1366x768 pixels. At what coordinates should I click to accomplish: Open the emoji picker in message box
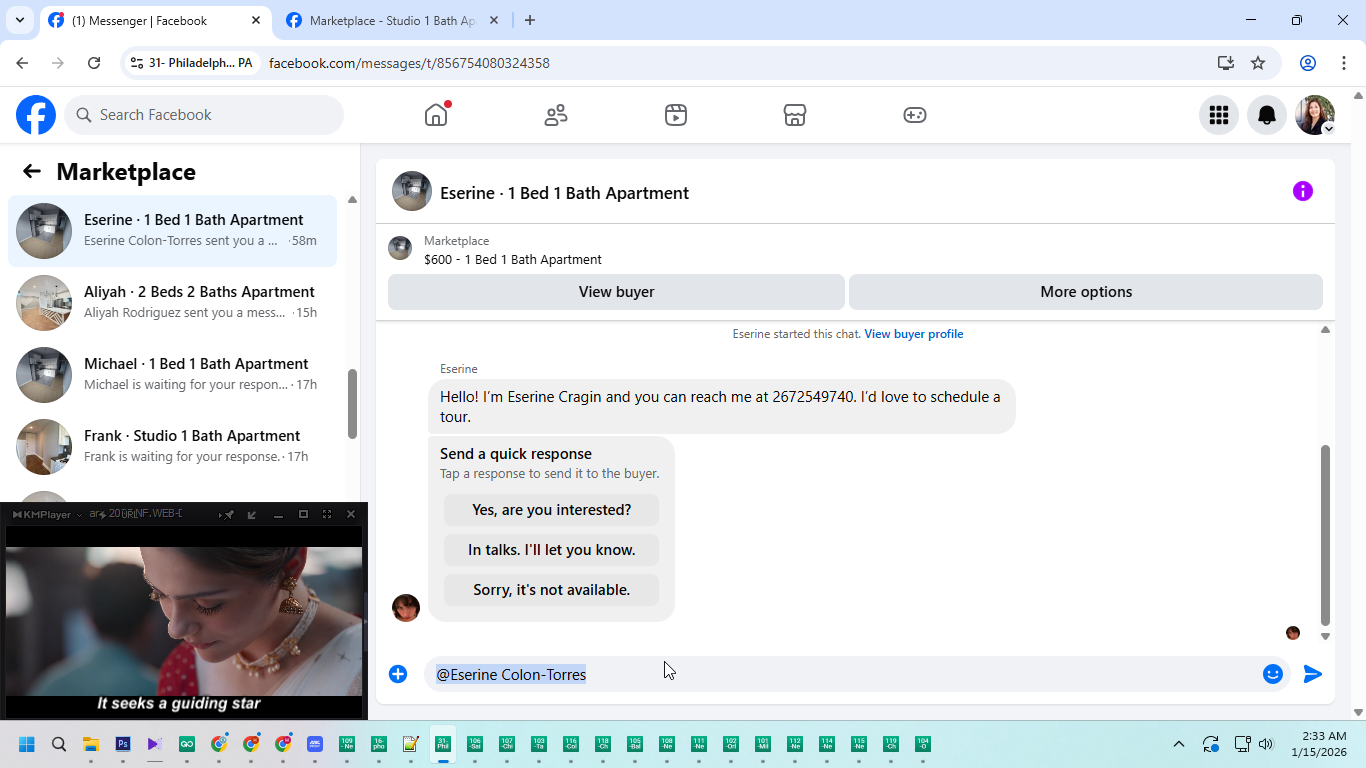point(1273,674)
